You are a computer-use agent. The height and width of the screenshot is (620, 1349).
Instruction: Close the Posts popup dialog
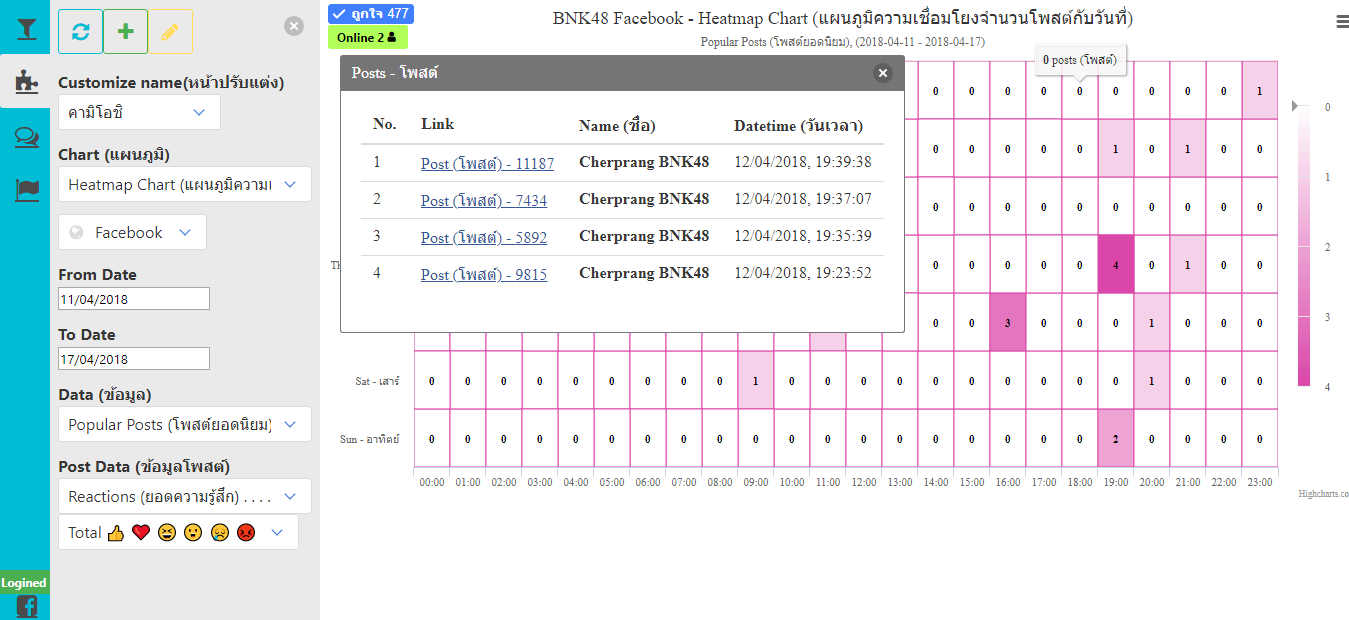tap(882, 73)
